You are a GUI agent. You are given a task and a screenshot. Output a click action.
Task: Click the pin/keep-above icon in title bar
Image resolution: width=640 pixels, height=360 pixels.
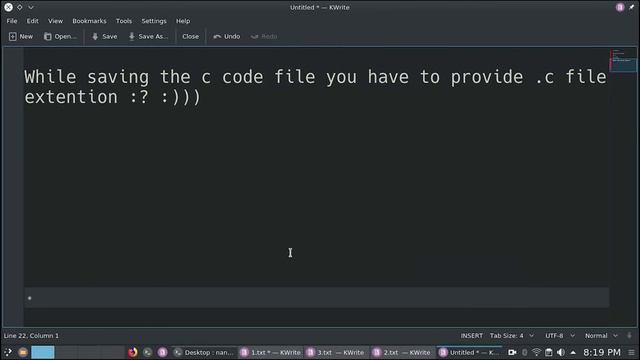[x=632, y=7]
